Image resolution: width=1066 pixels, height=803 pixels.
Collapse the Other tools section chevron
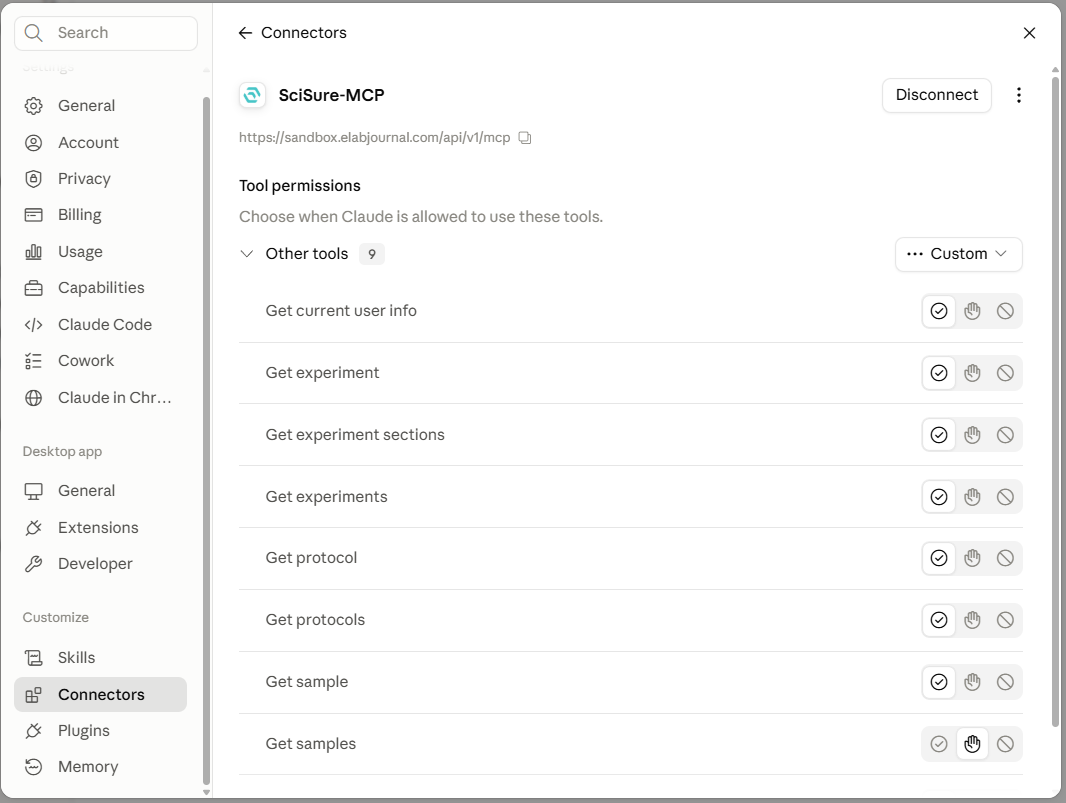(x=247, y=254)
